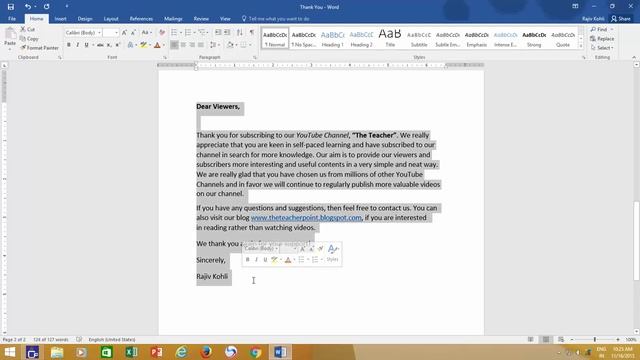640x360 pixels.
Task: Apply the Heading 1 style
Action: click(x=333, y=38)
